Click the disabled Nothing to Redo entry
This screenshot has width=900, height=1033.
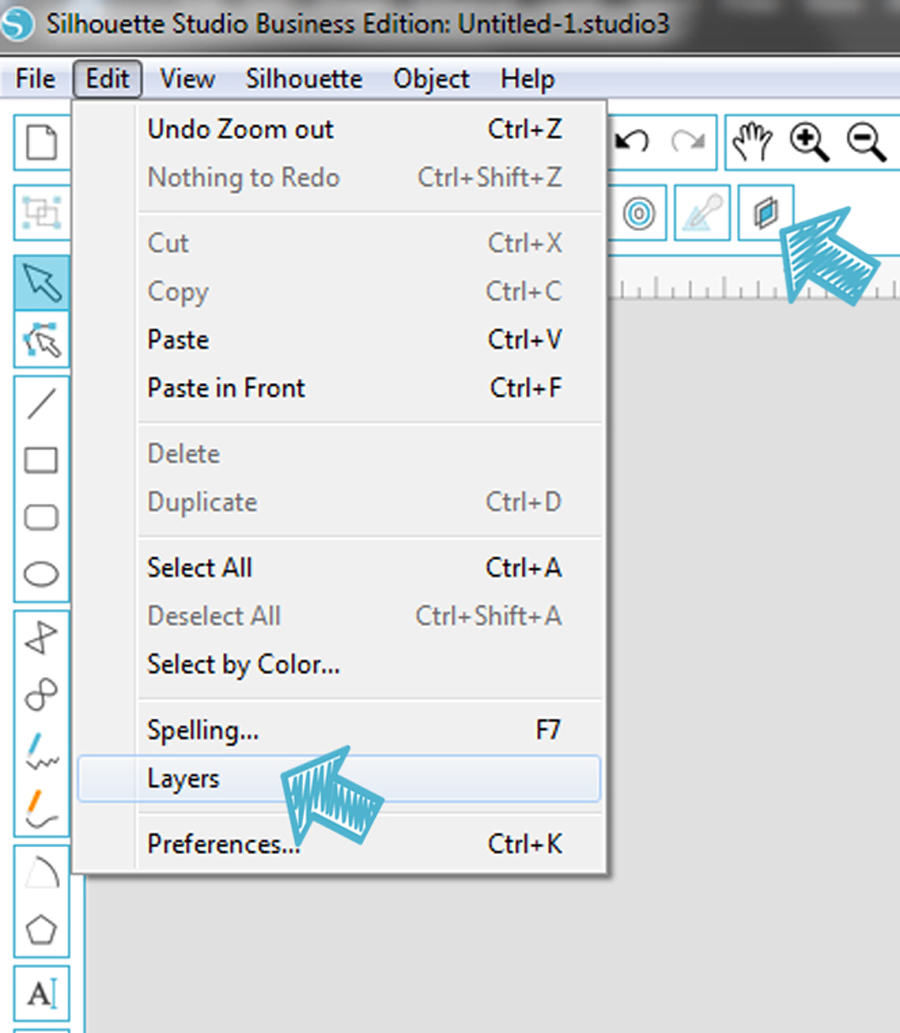point(339,177)
